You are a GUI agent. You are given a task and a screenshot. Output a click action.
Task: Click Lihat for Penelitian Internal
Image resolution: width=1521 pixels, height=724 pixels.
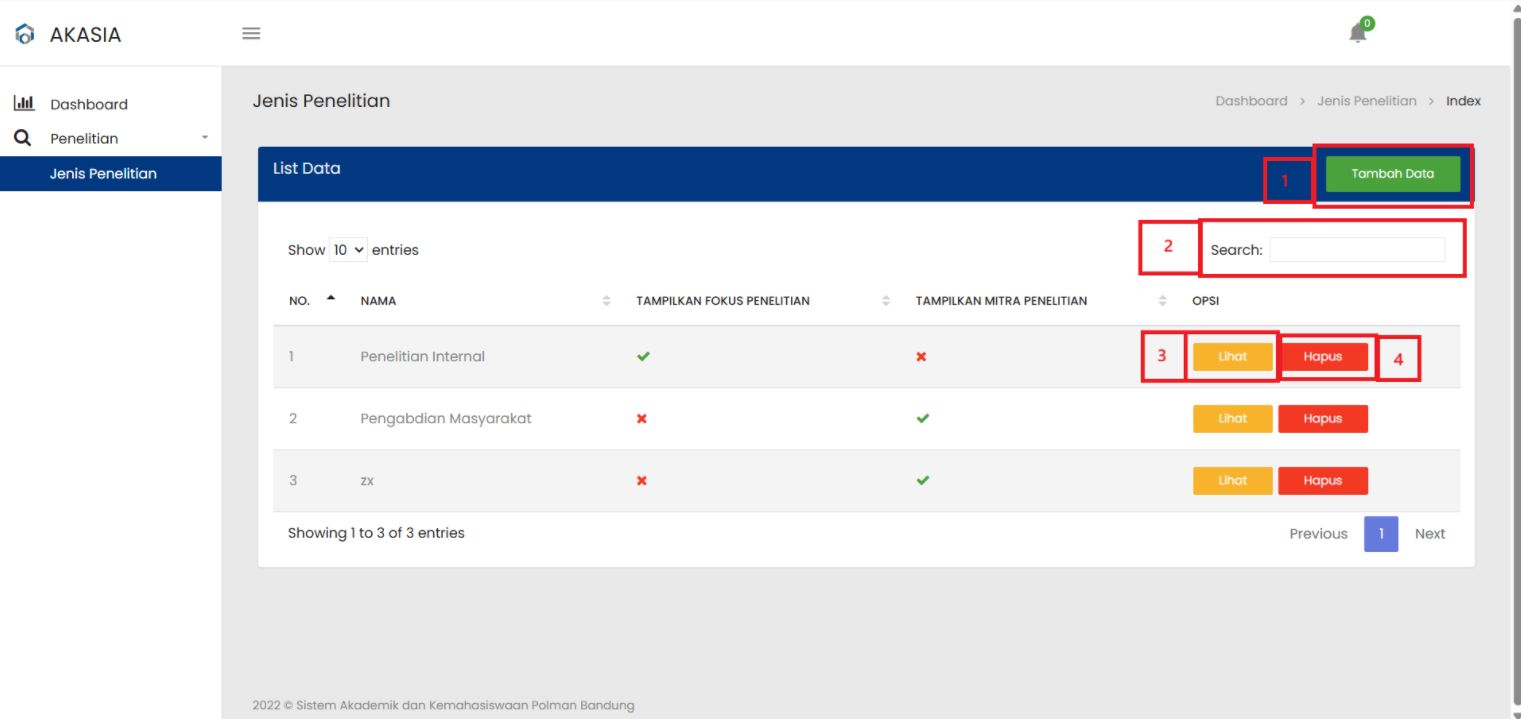pyautogui.click(x=1232, y=357)
